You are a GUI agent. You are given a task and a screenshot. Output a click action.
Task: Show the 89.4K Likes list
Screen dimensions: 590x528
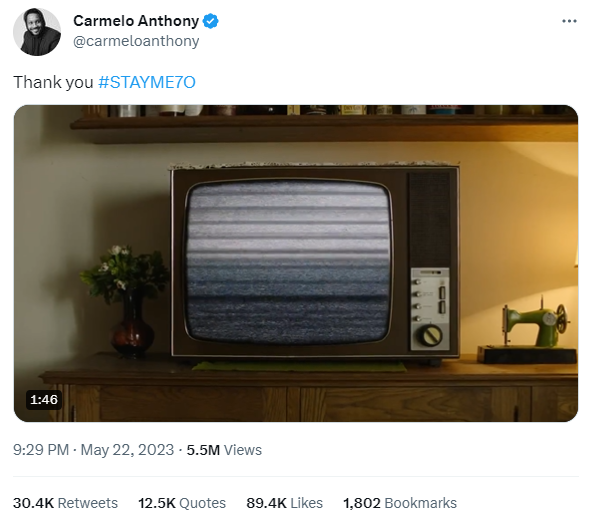click(284, 503)
